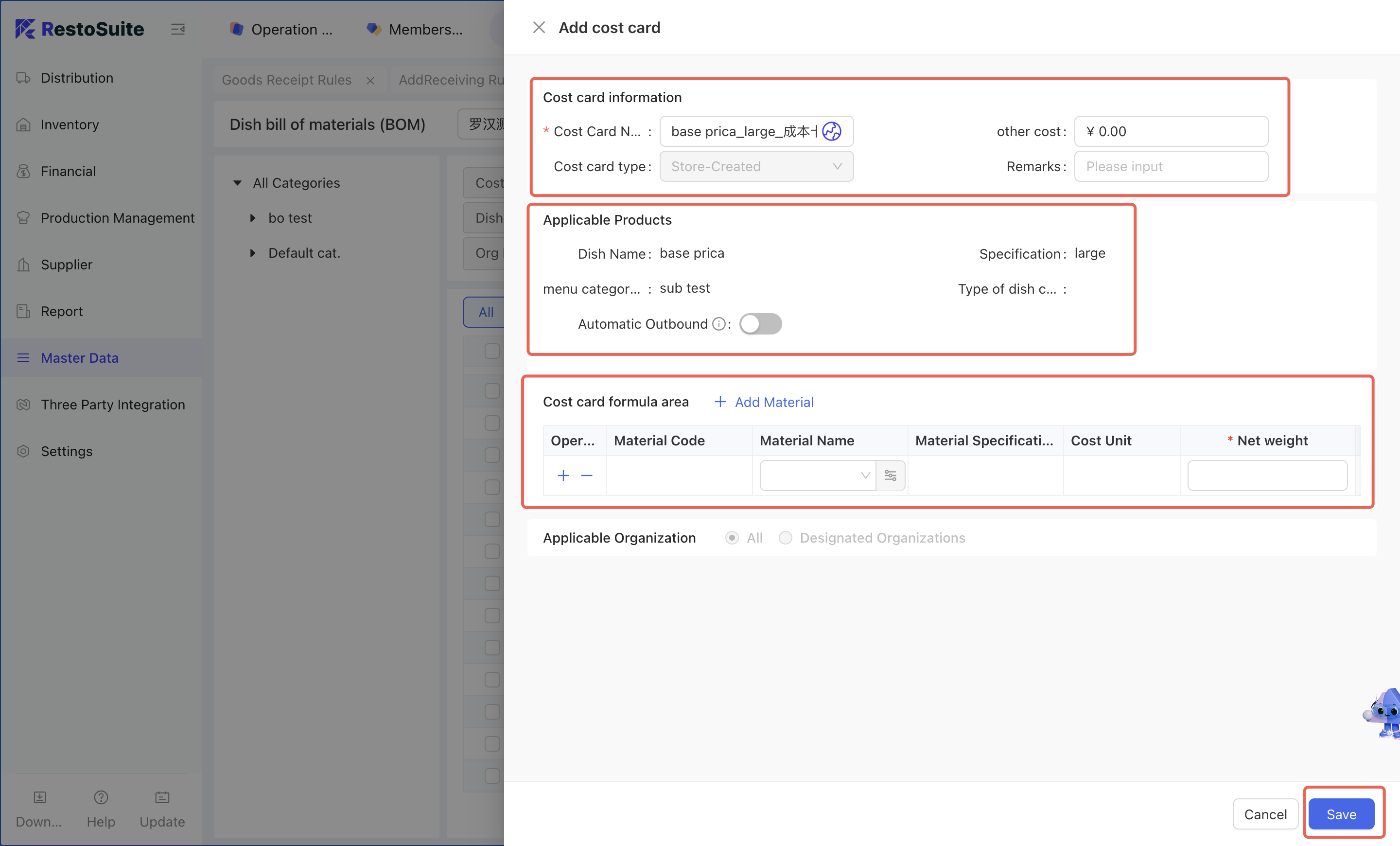The image size is (1400, 846).
Task: Close the Add cost card panel
Action: [x=539, y=27]
